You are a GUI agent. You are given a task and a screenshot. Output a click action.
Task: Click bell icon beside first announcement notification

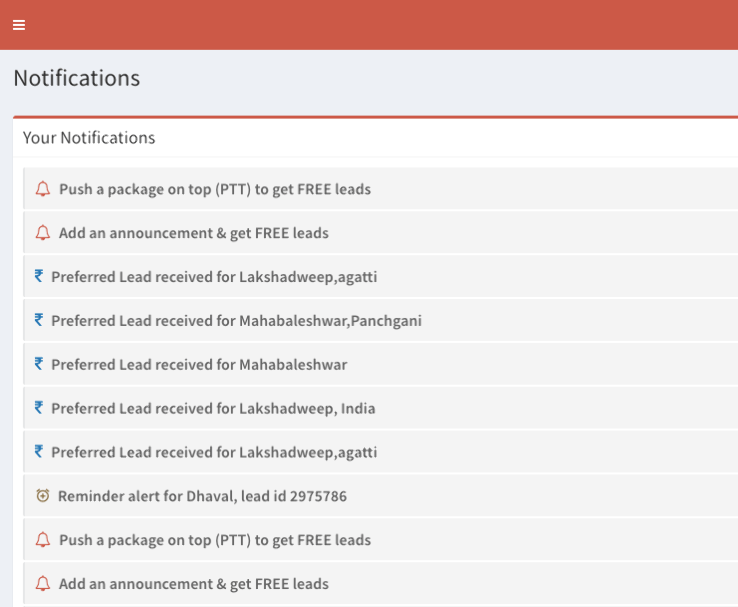pyautogui.click(x=43, y=232)
